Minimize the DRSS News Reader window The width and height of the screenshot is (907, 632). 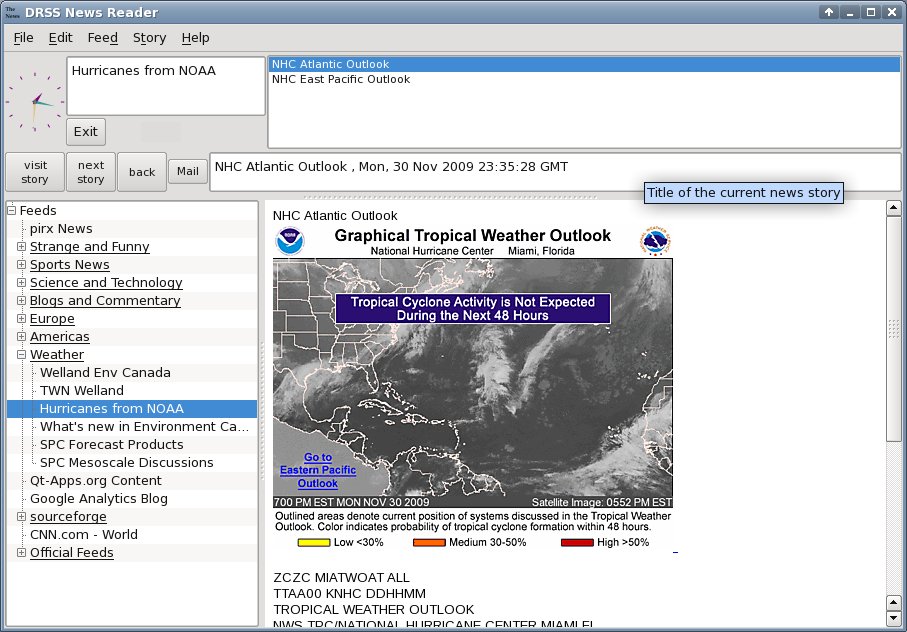coord(850,12)
